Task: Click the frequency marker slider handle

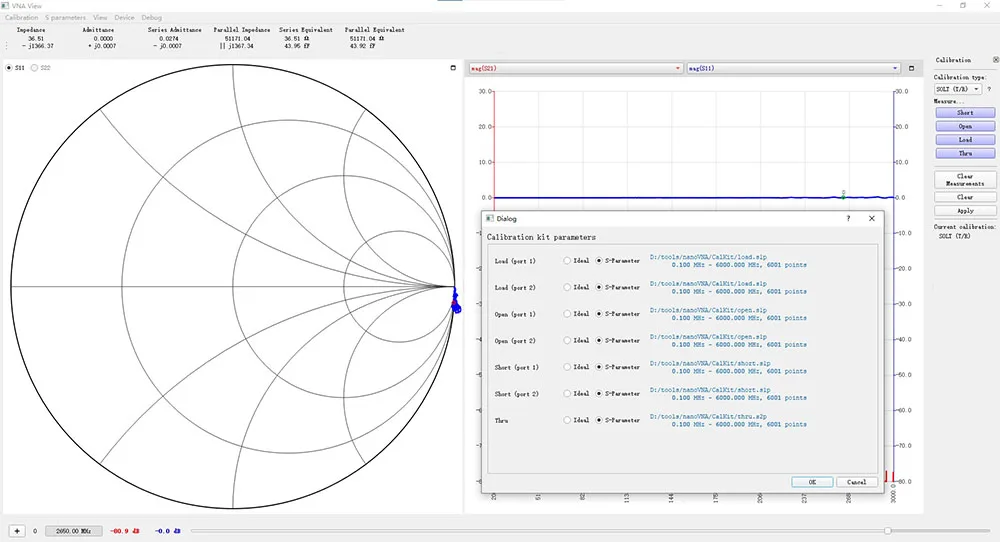Action: [887, 531]
